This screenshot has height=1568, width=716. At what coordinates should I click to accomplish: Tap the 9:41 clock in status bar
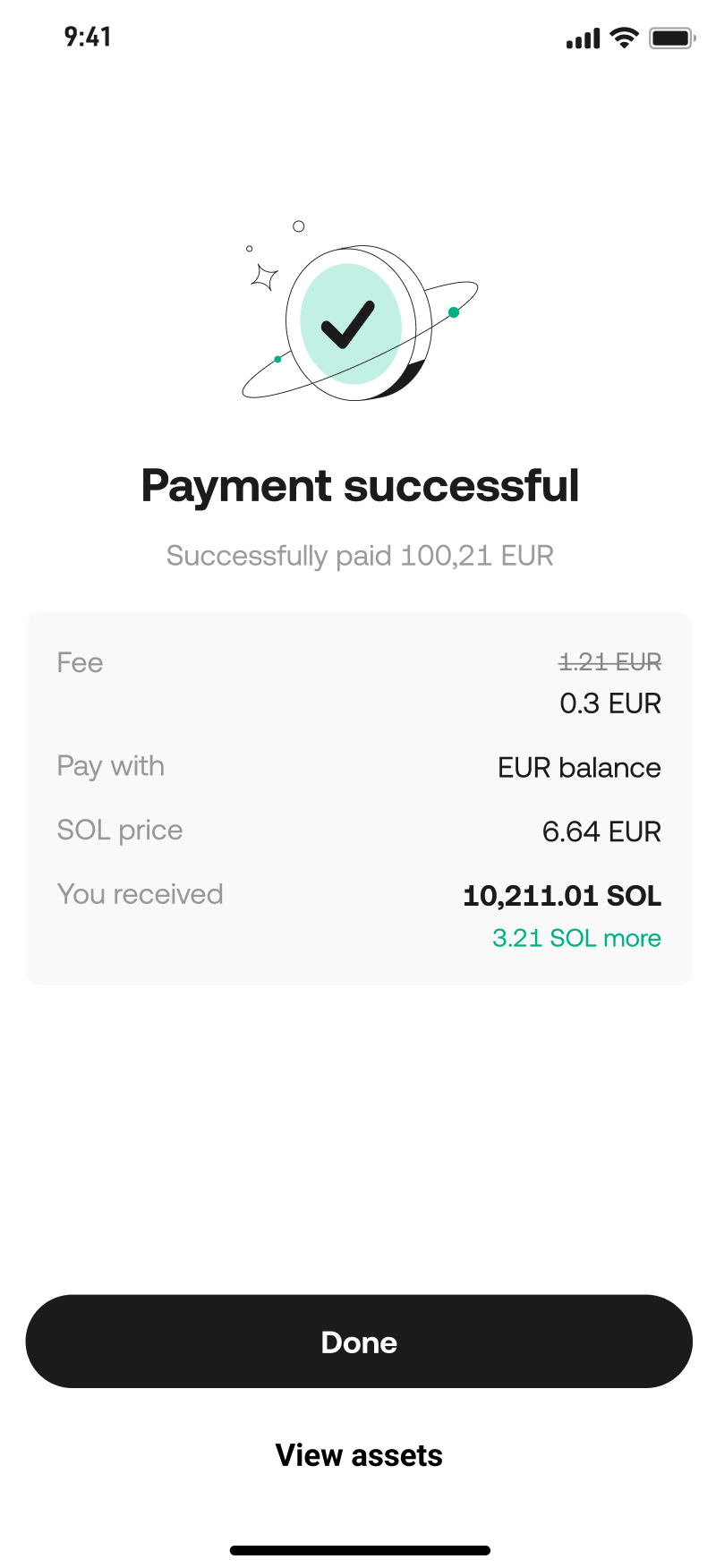click(x=88, y=37)
